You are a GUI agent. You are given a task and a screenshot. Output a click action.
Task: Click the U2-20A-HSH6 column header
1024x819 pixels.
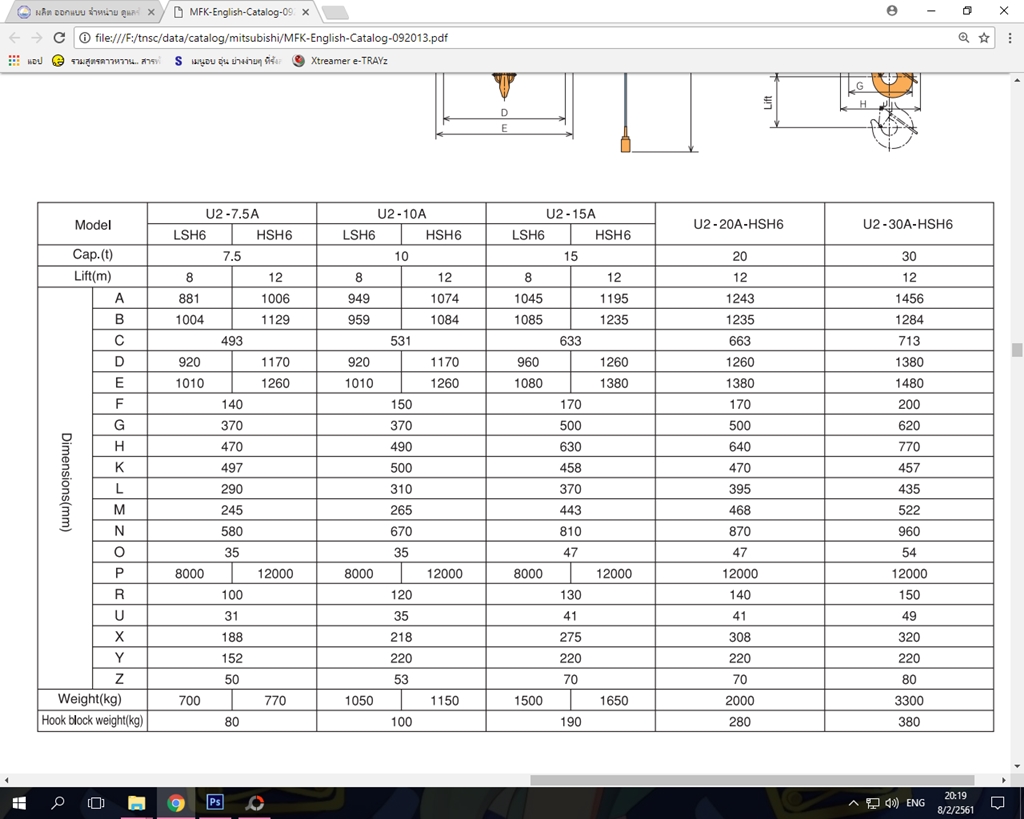(x=739, y=224)
